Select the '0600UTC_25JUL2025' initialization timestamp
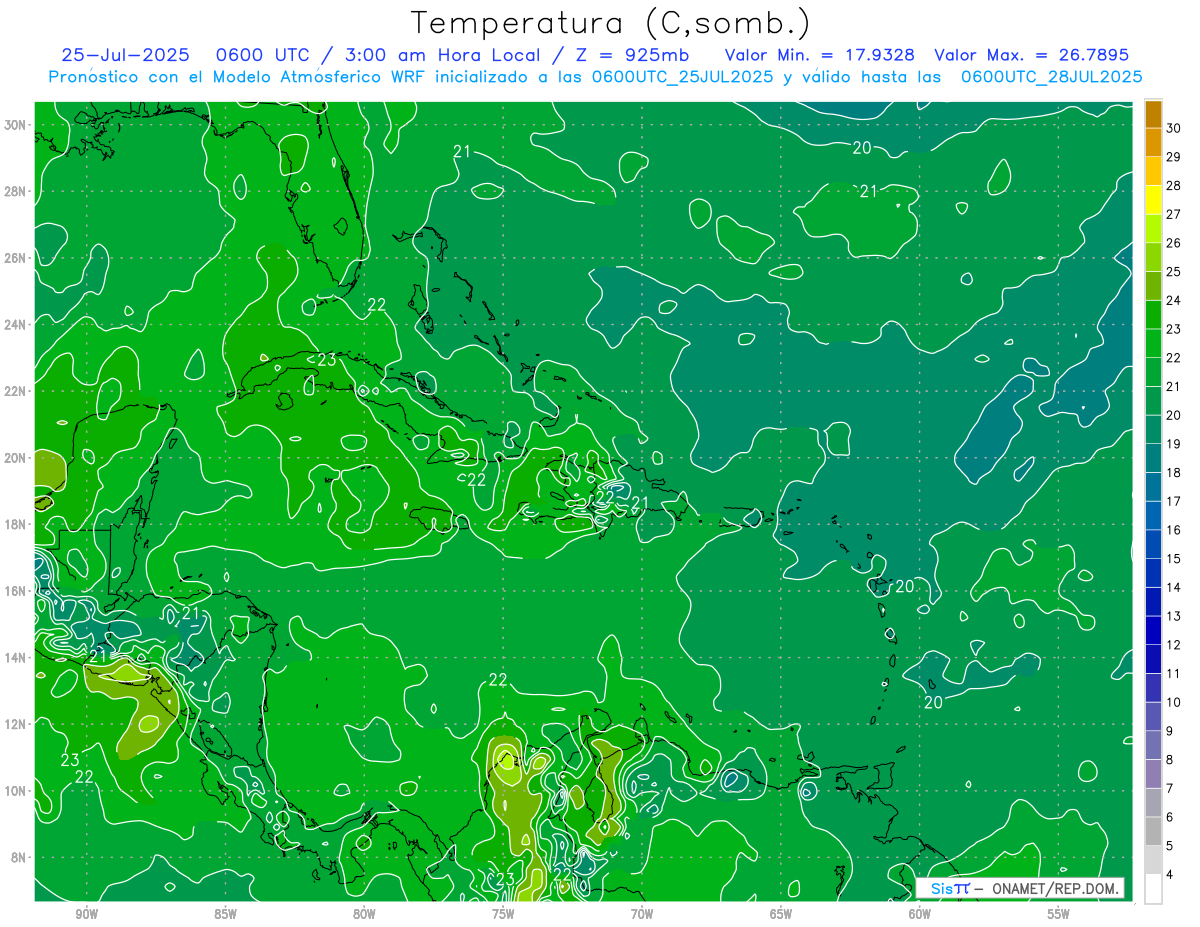The width and height of the screenshot is (1200, 927). coord(683,77)
